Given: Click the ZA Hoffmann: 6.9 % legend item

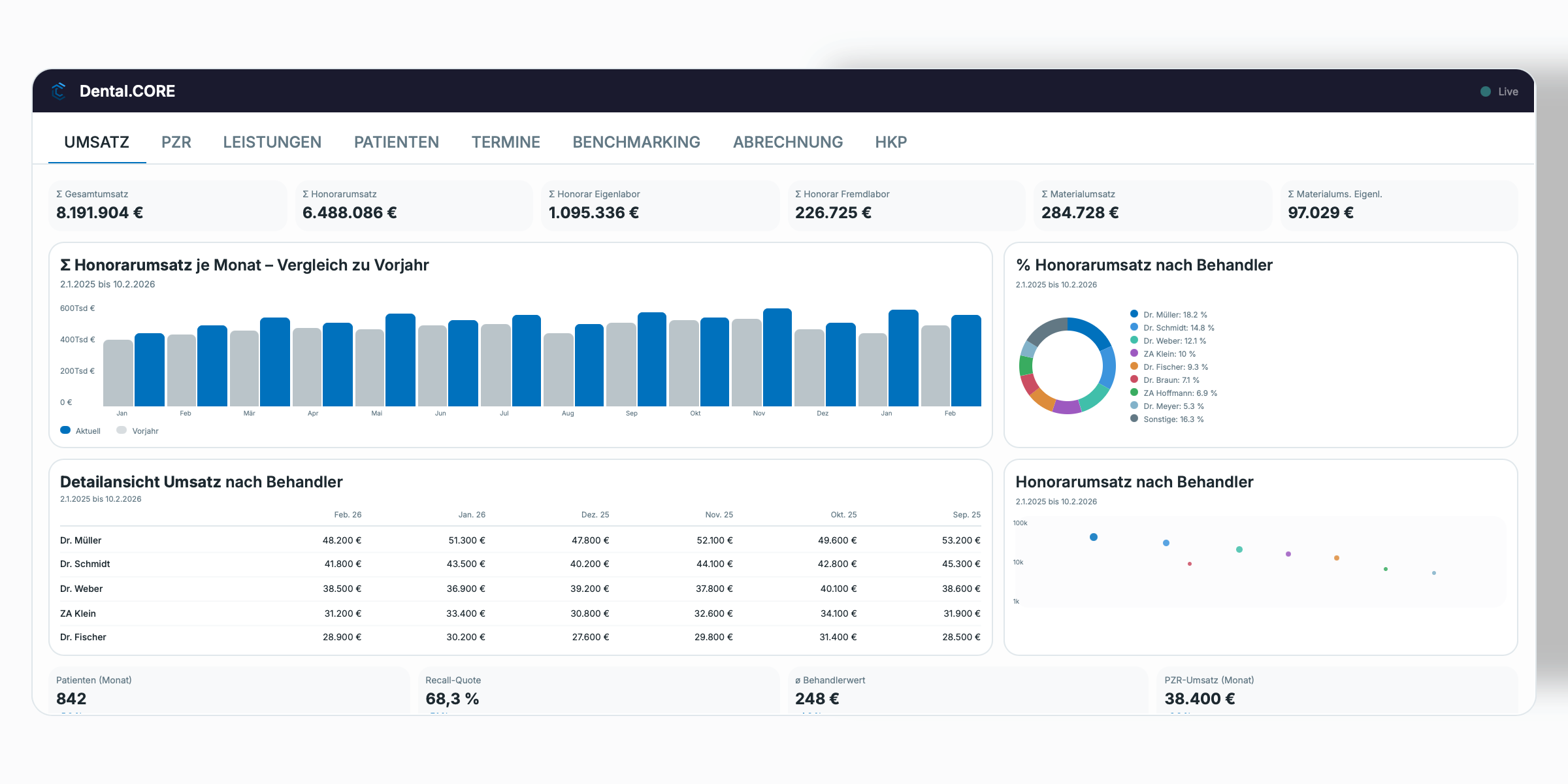Looking at the screenshot, I should point(1173,393).
